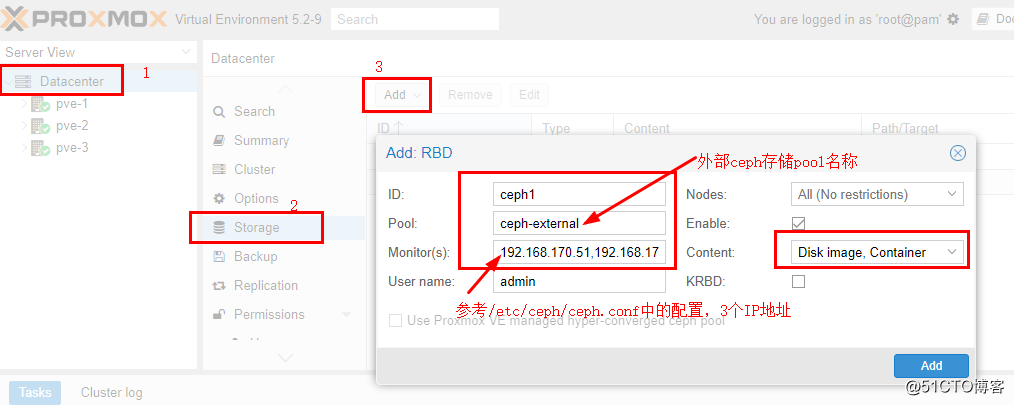Open the Search menu item
The width and height of the screenshot is (1014, 405).
(284, 111)
